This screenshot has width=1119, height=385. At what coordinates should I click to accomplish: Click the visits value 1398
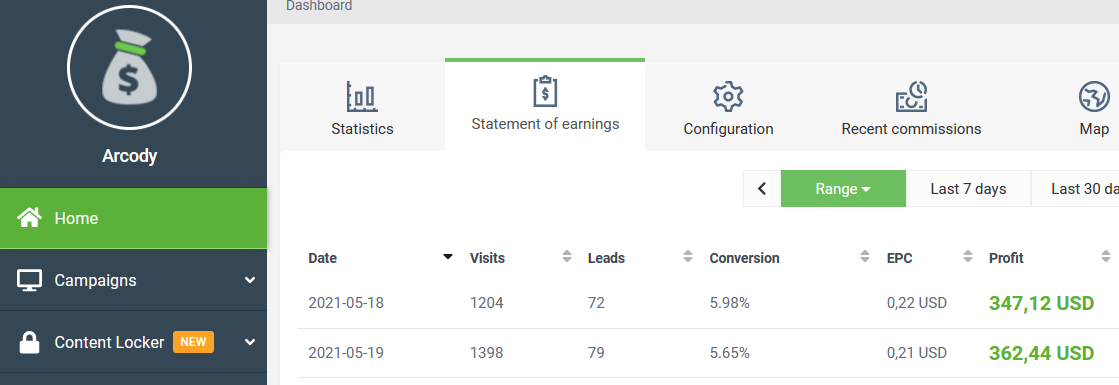coord(487,353)
